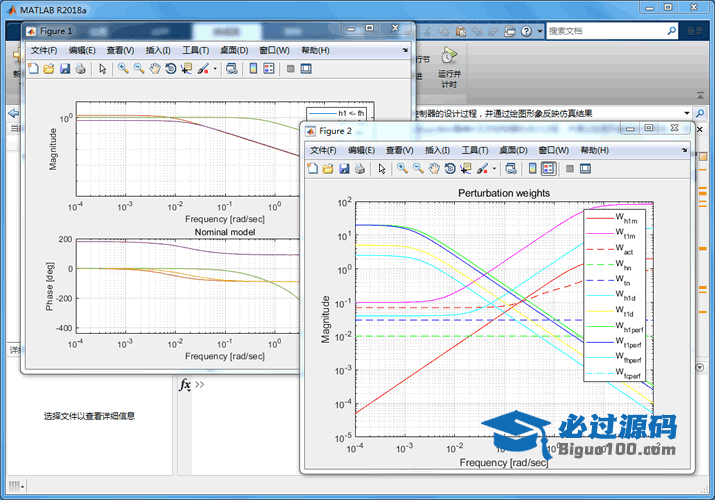Image resolution: width=715 pixels, height=500 pixels.
Task: Show Plot Tools and dock Figure 2
Action: click(585, 169)
